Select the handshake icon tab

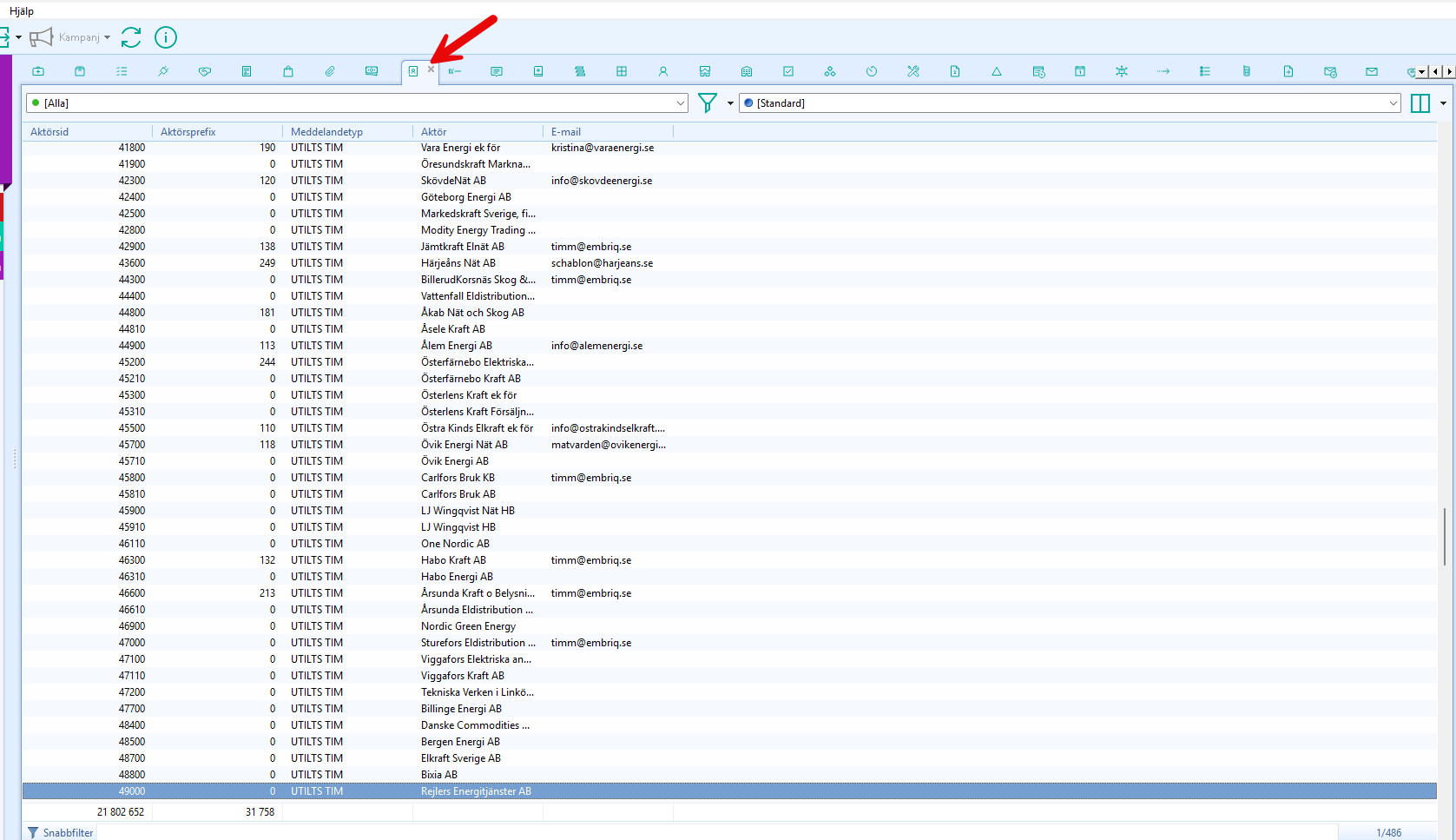205,71
